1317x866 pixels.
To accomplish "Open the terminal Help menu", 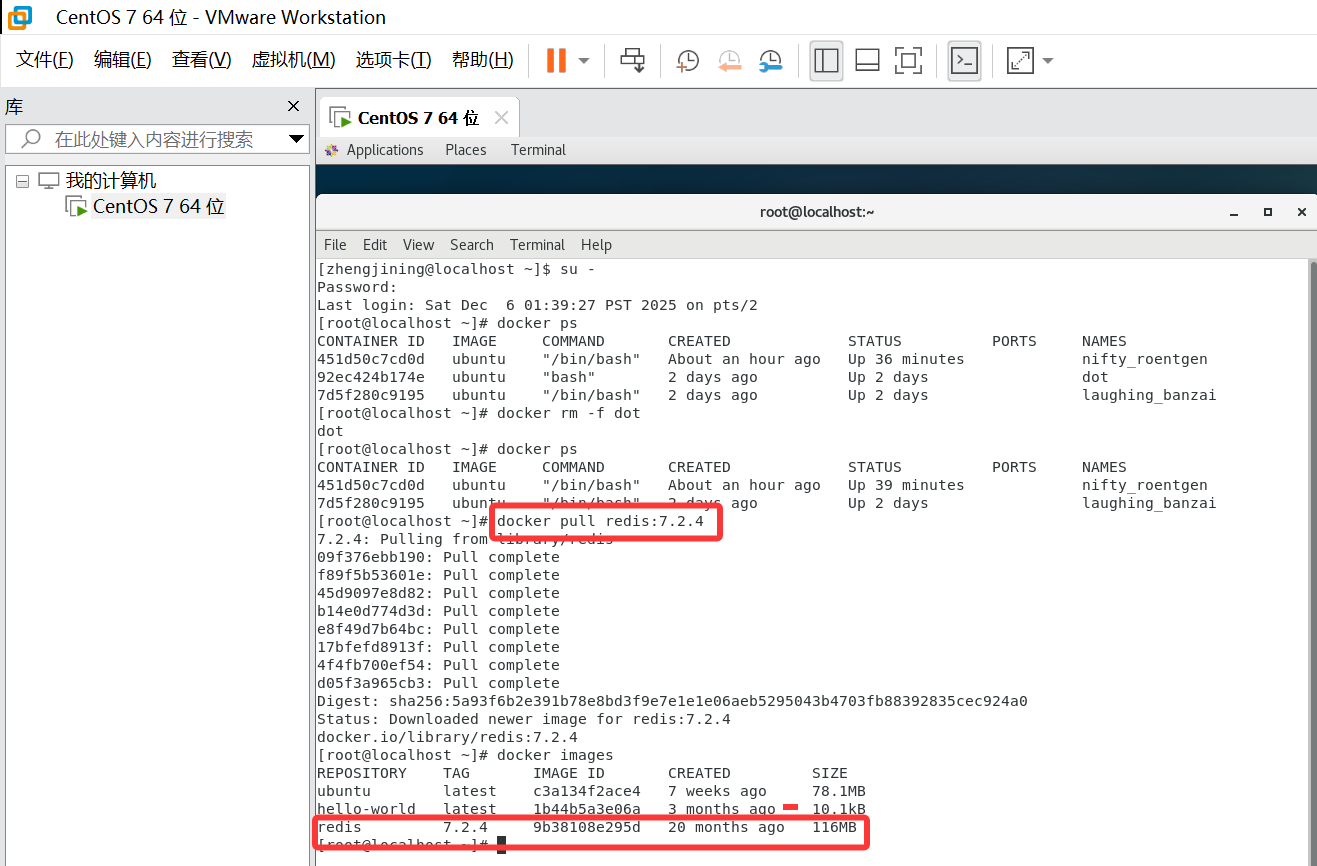I will 596,245.
